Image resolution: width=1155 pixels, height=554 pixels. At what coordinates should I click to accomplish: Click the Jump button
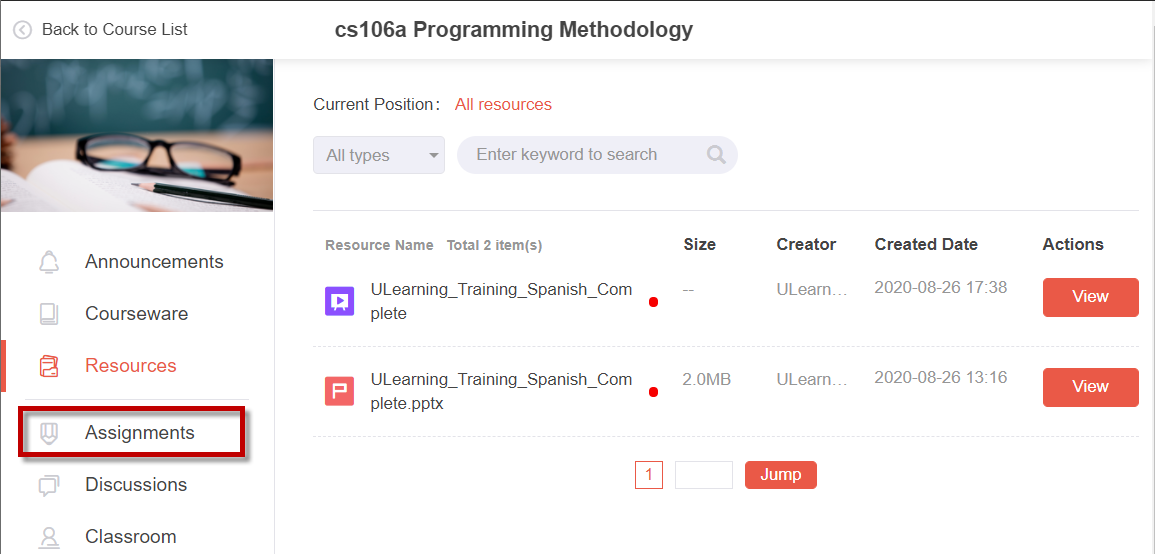781,474
